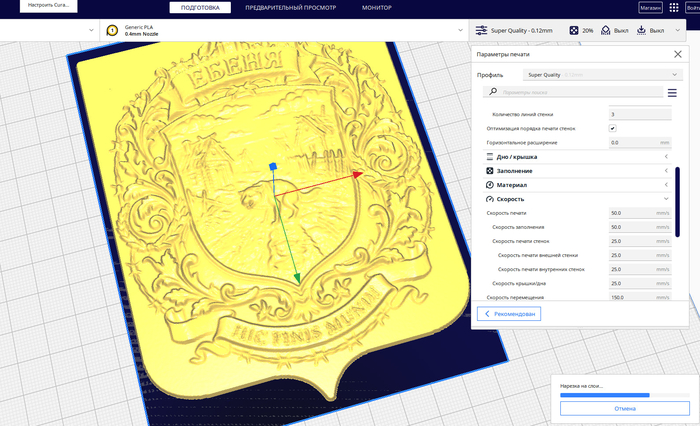Open the Профиль Super Quality dropdown
This screenshot has height=426, width=700.
tap(602, 74)
